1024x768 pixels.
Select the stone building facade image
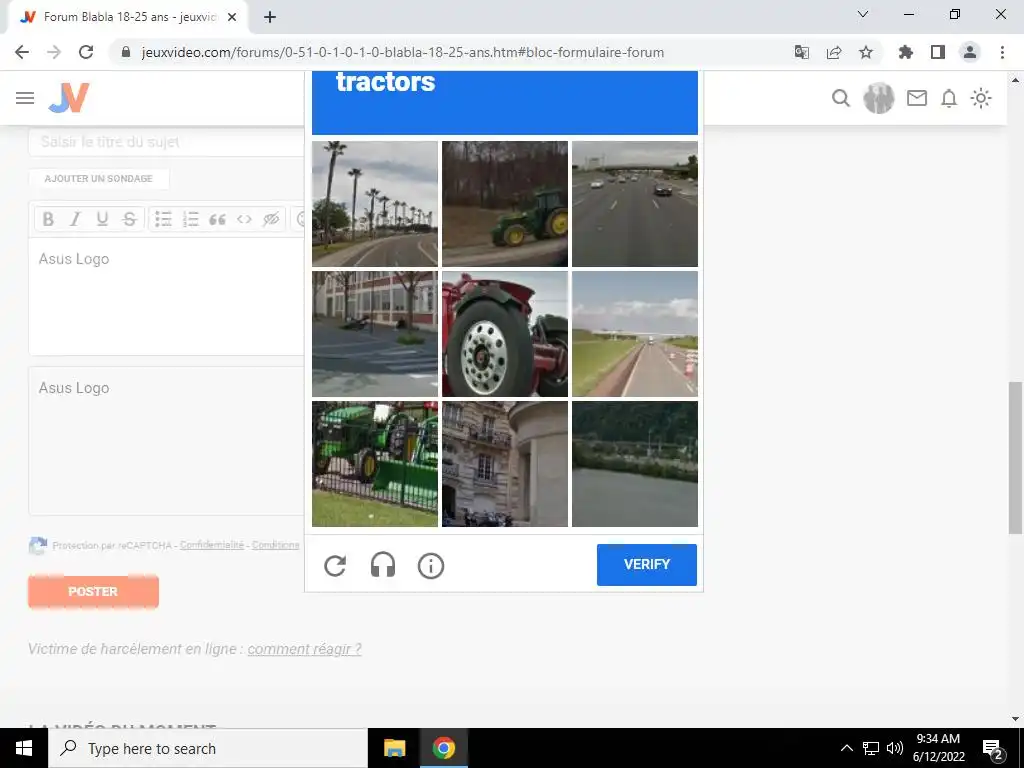505,464
